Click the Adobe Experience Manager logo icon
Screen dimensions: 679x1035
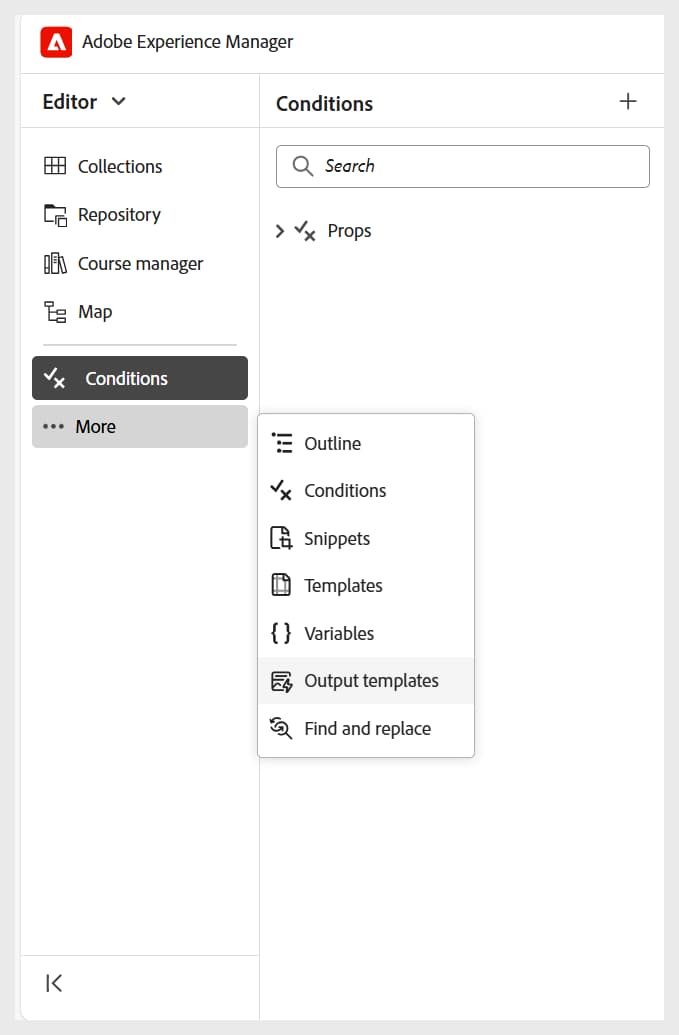tap(56, 42)
